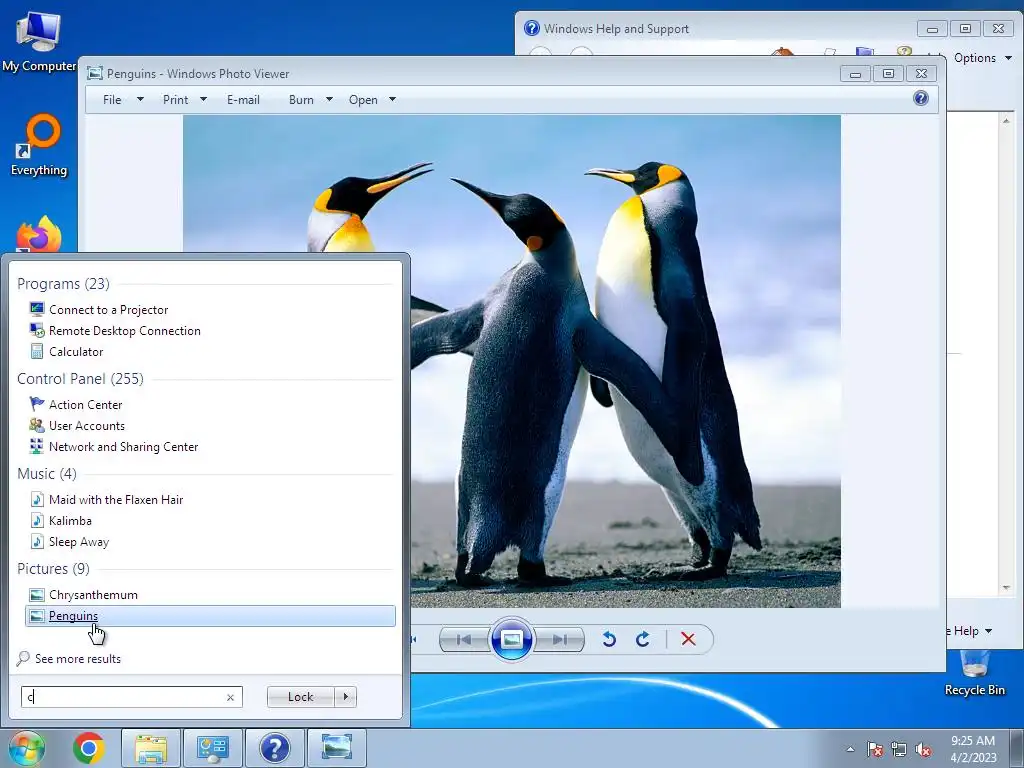This screenshot has width=1024, height=768.
Task: Click the network tray icon
Action: click(899, 750)
